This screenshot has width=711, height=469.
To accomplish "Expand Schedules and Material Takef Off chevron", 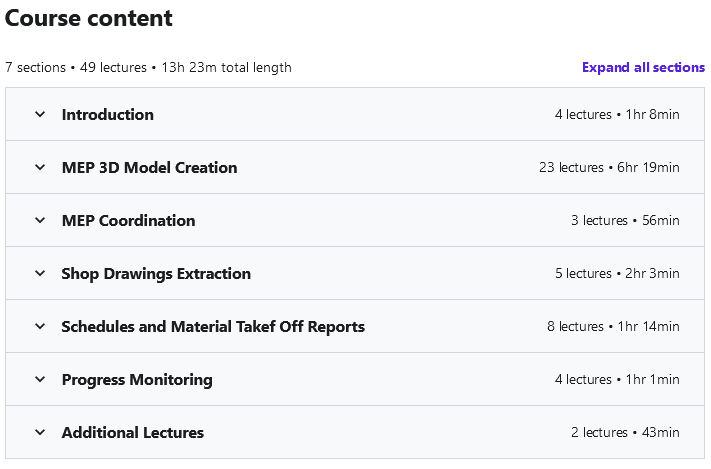I will (40, 326).
